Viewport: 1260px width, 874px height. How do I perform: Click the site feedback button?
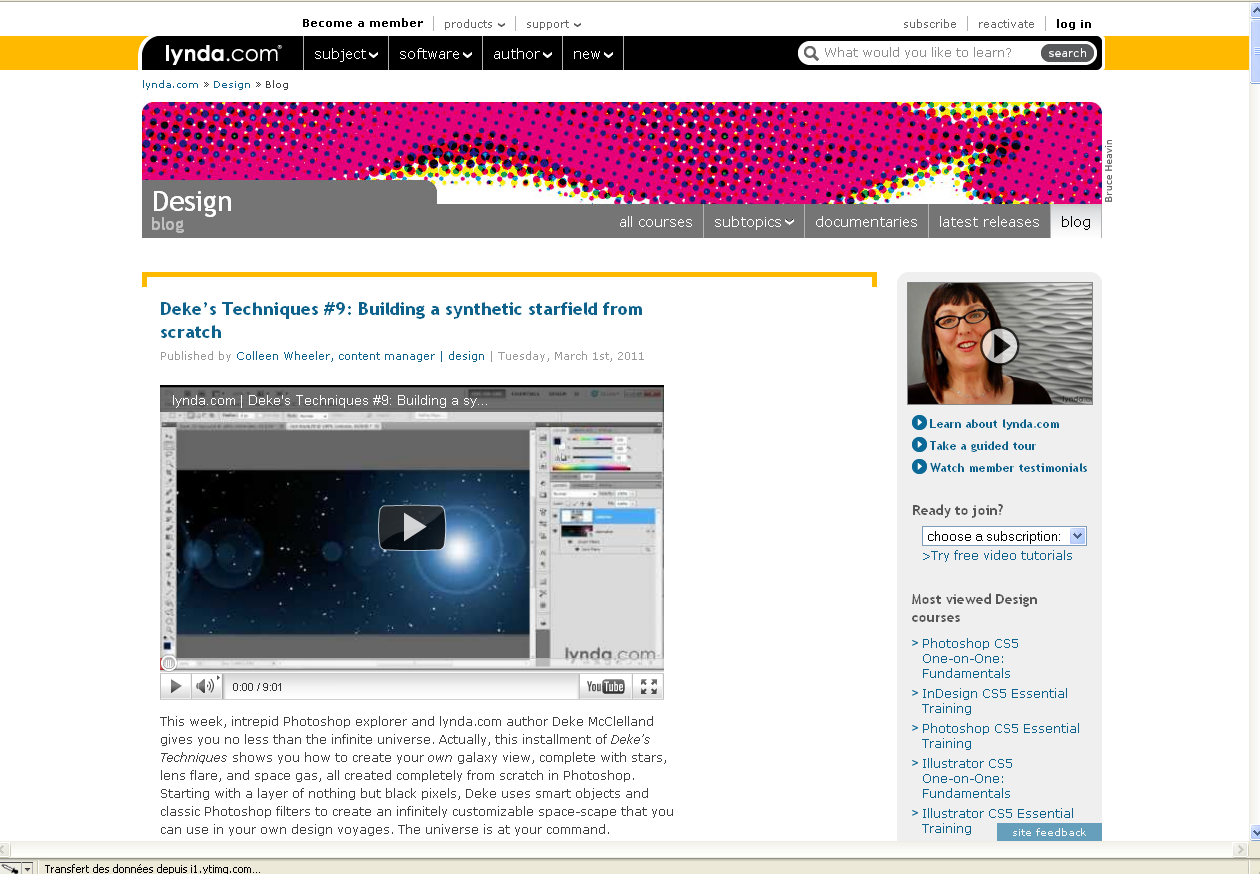tap(1049, 832)
